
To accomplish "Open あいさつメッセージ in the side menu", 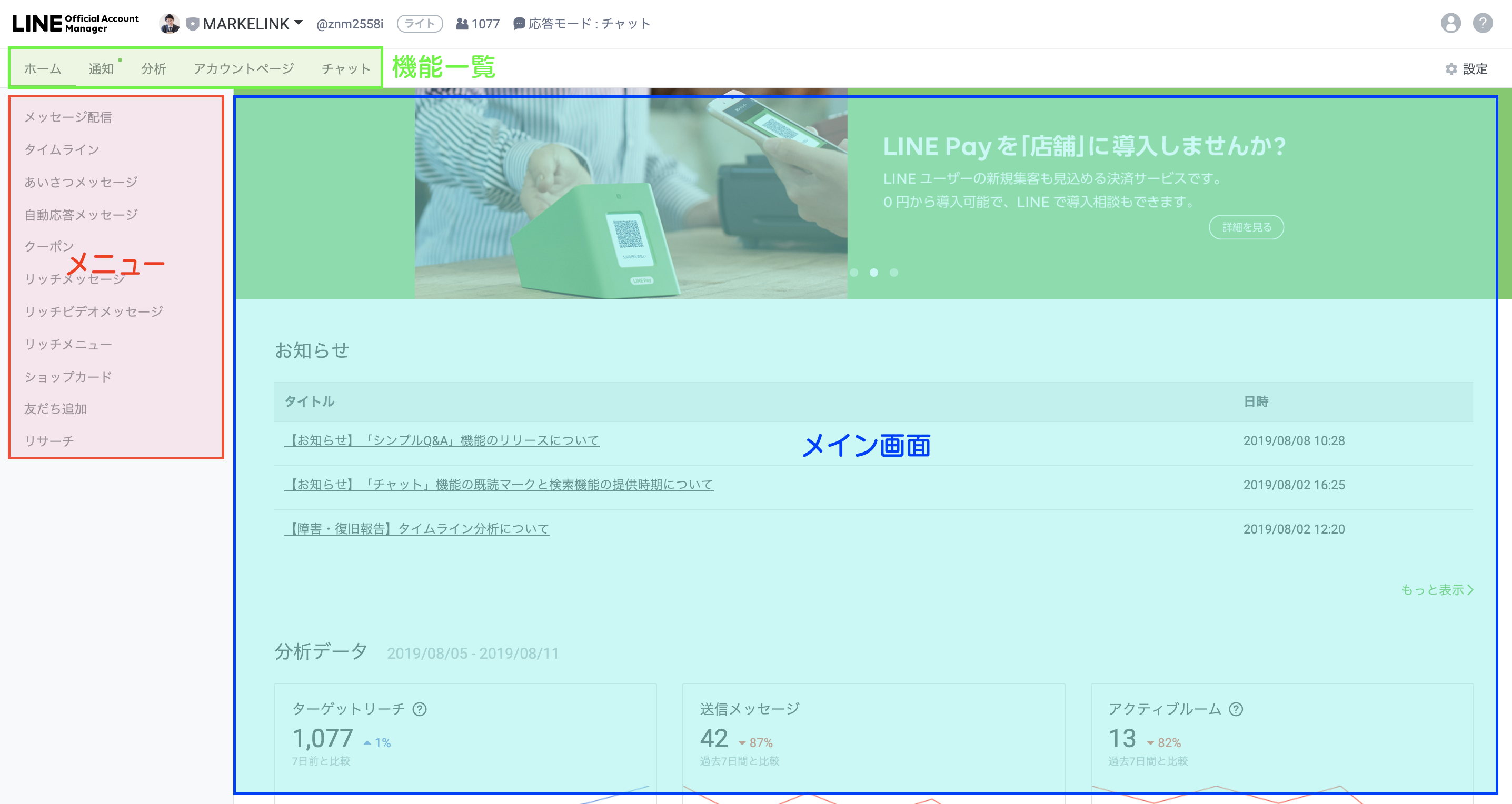I will (81, 182).
